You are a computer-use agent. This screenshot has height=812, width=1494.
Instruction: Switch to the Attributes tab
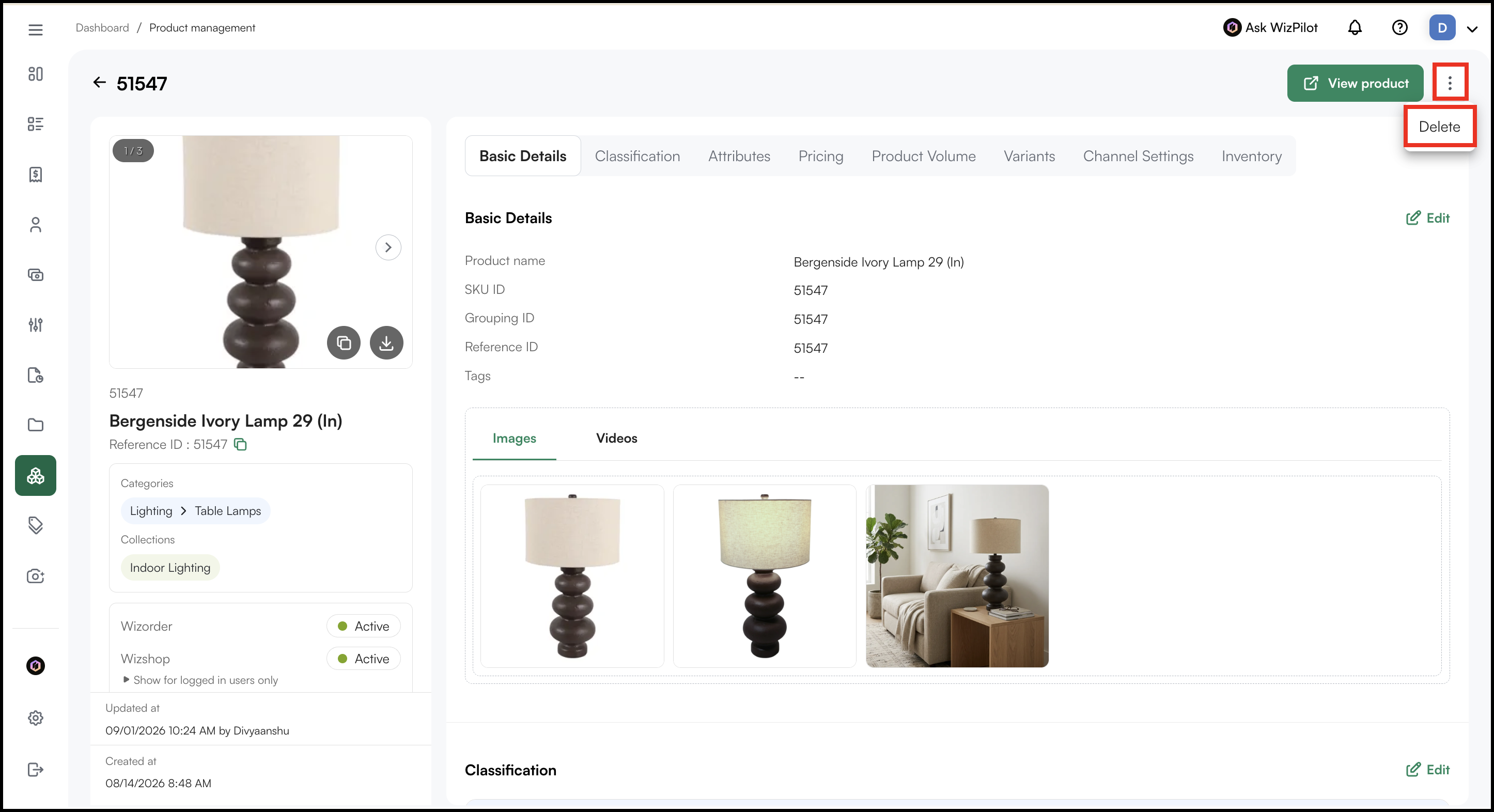click(x=739, y=156)
